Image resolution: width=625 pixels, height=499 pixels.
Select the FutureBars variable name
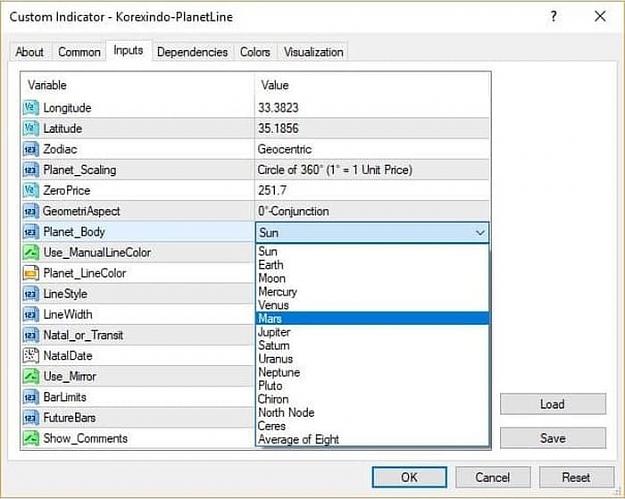point(69,418)
